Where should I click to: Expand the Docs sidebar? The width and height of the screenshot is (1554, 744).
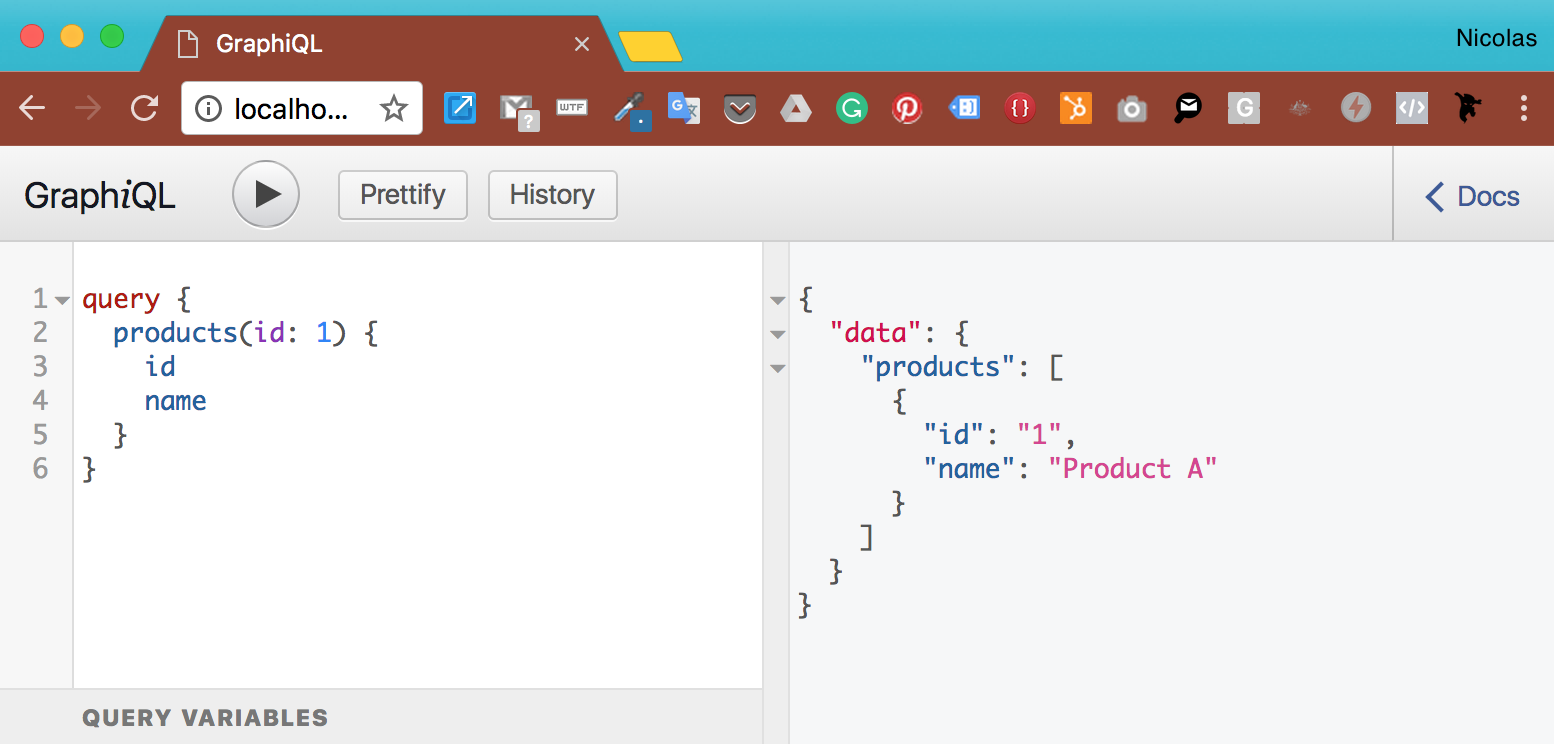coord(1472,196)
